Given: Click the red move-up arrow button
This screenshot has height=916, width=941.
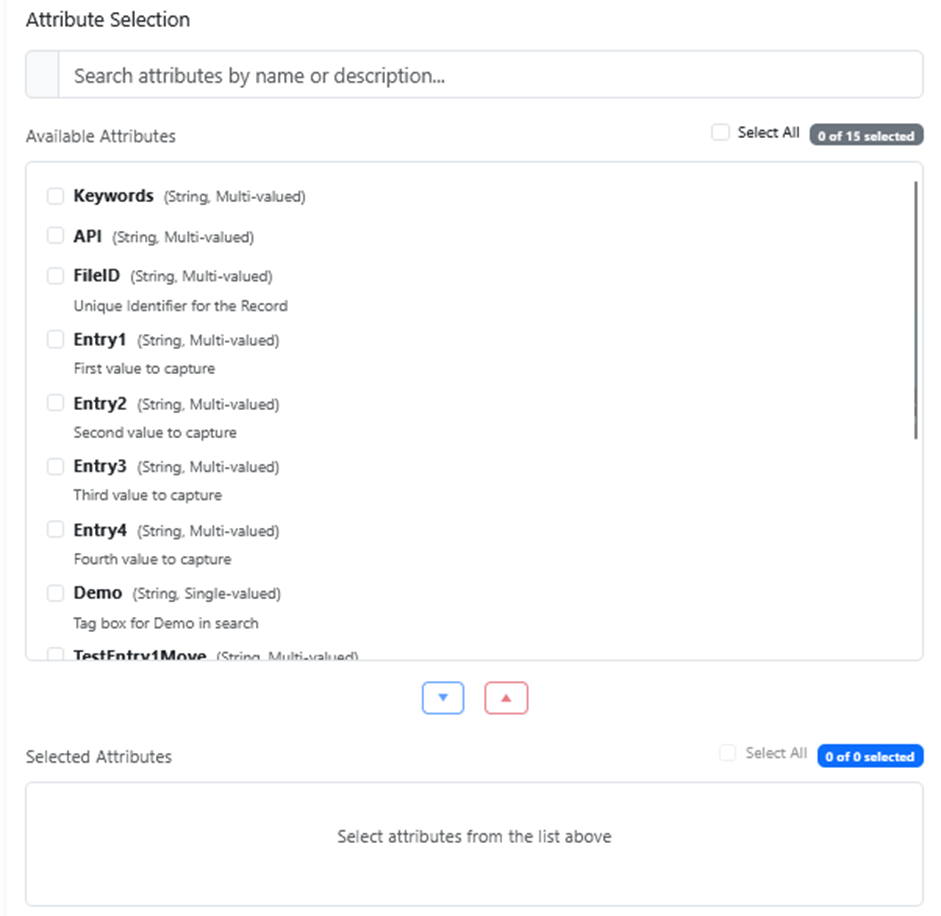Looking at the screenshot, I should 506,698.
